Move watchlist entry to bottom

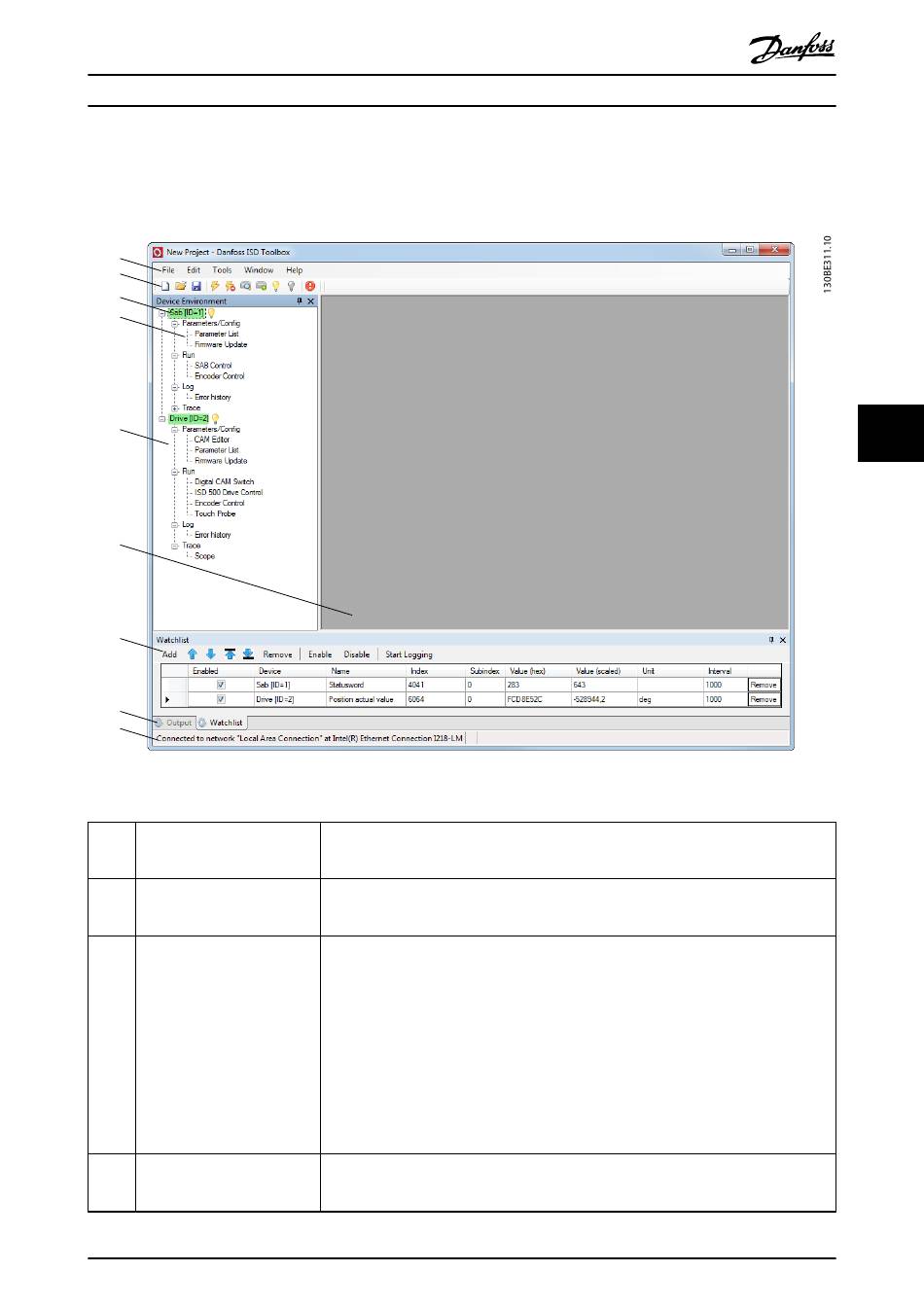click(248, 654)
